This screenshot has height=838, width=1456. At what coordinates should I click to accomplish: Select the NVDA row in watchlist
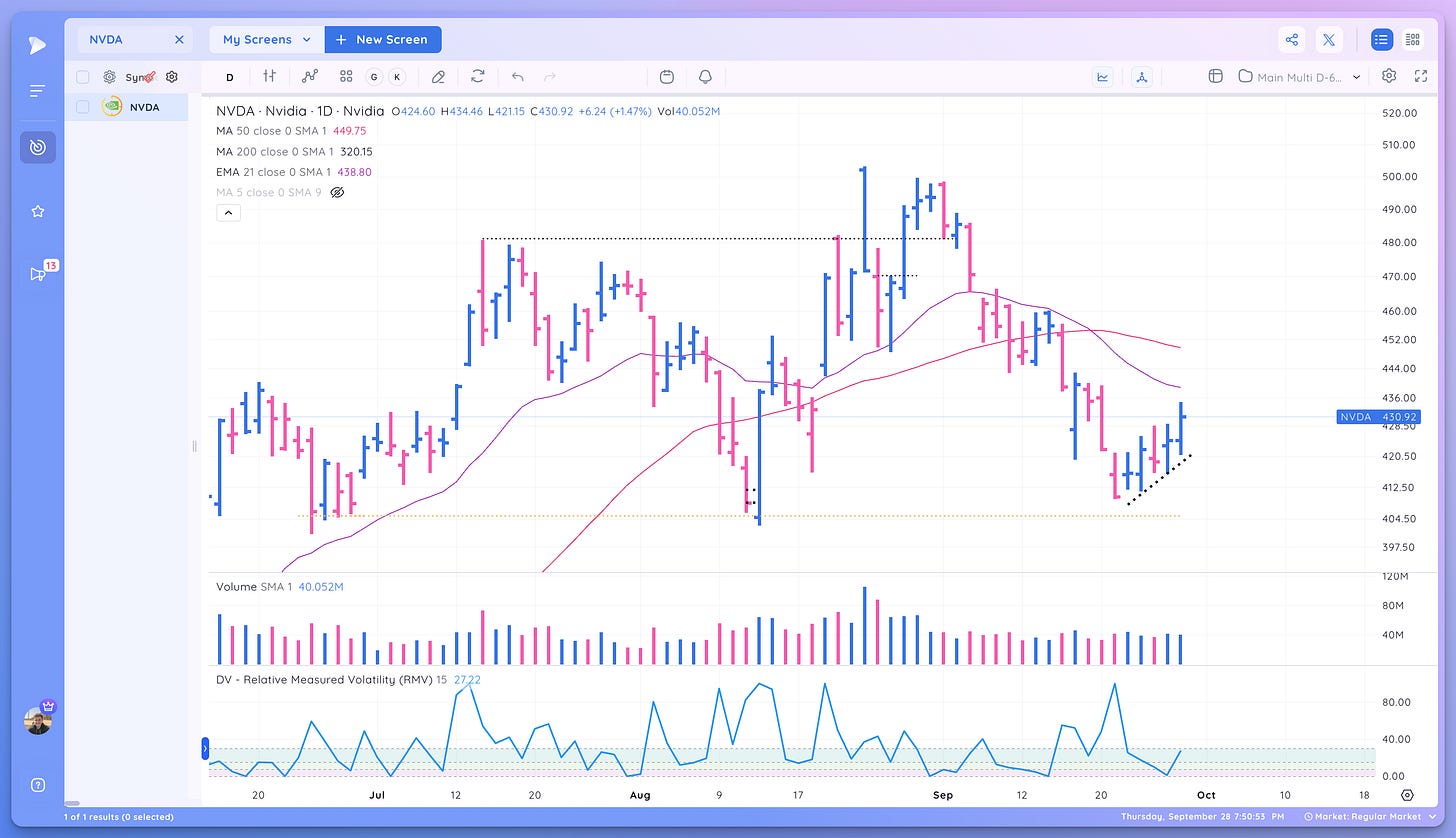(126, 107)
